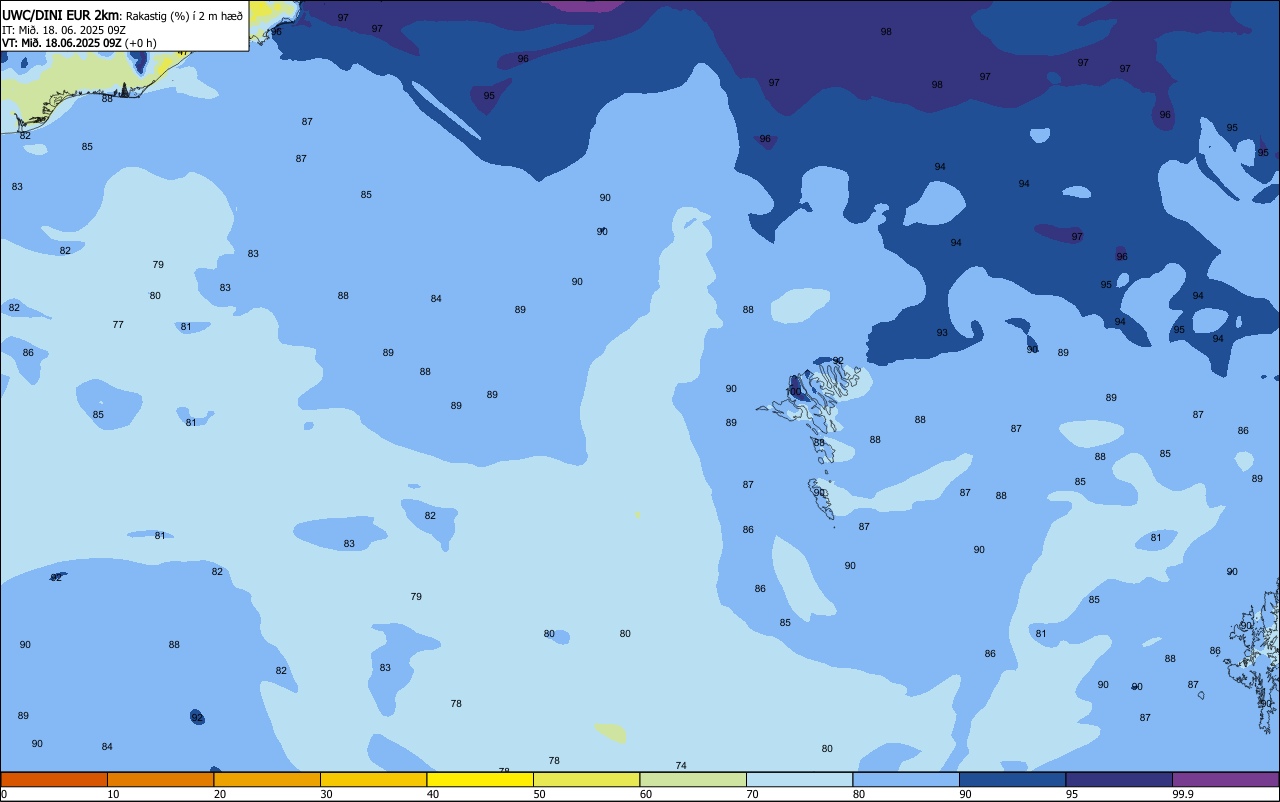Screen dimensions: 1280x802
Task: Select the 70–80 pale blue legend swatch
Action: click(x=799, y=779)
